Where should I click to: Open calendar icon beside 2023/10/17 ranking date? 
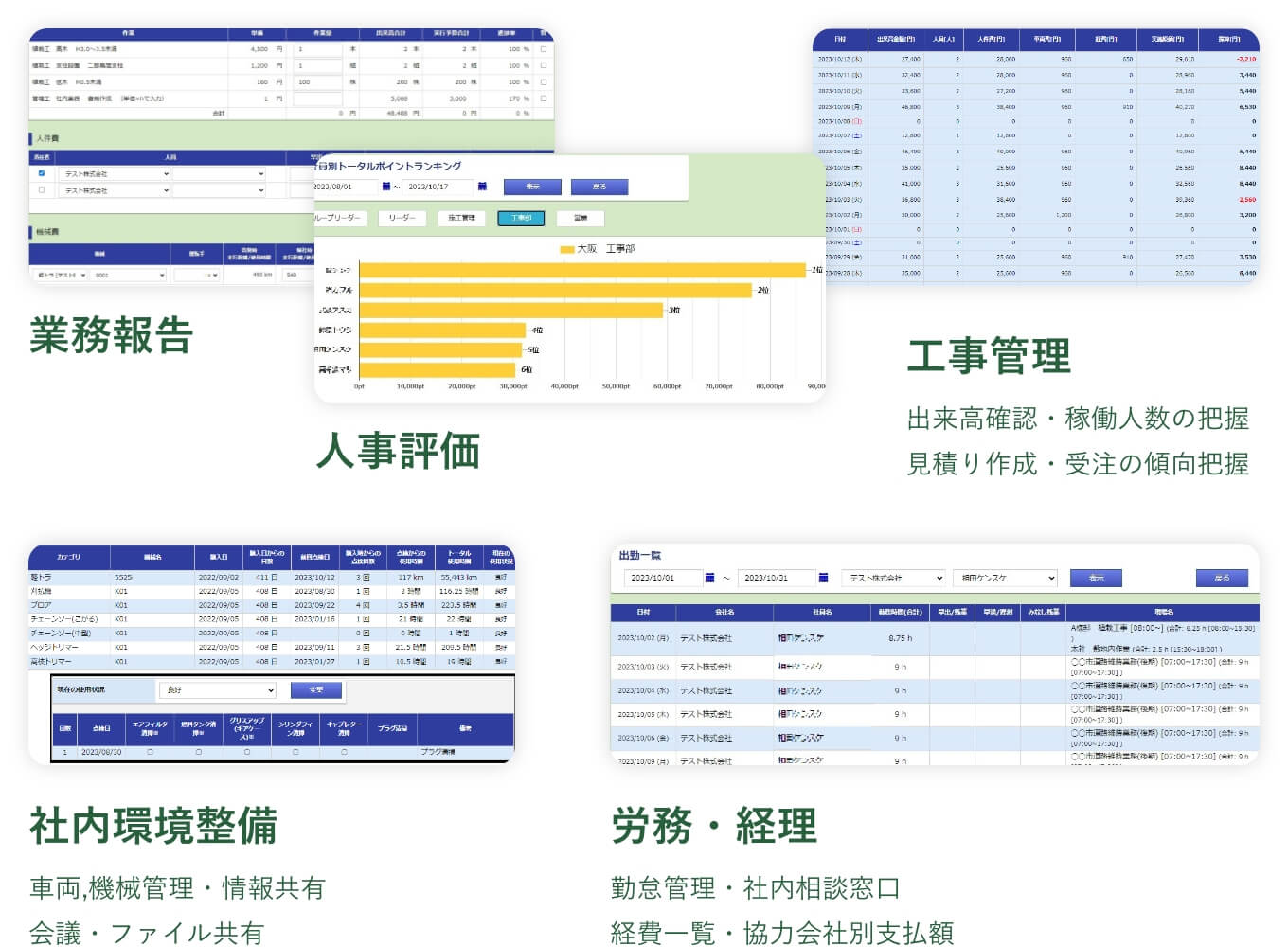point(483,187)
